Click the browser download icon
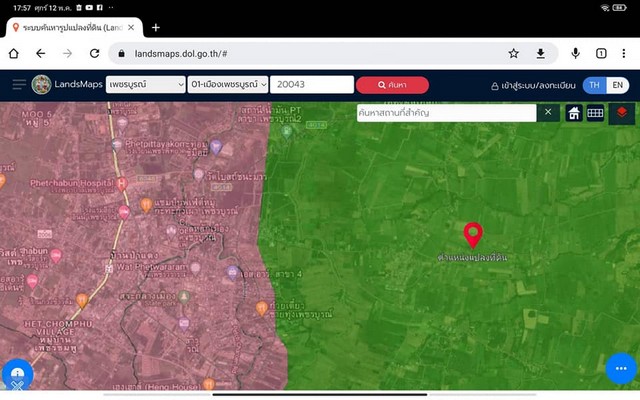The height and width of the screenshot is (400, 640). tap(540, 53)
